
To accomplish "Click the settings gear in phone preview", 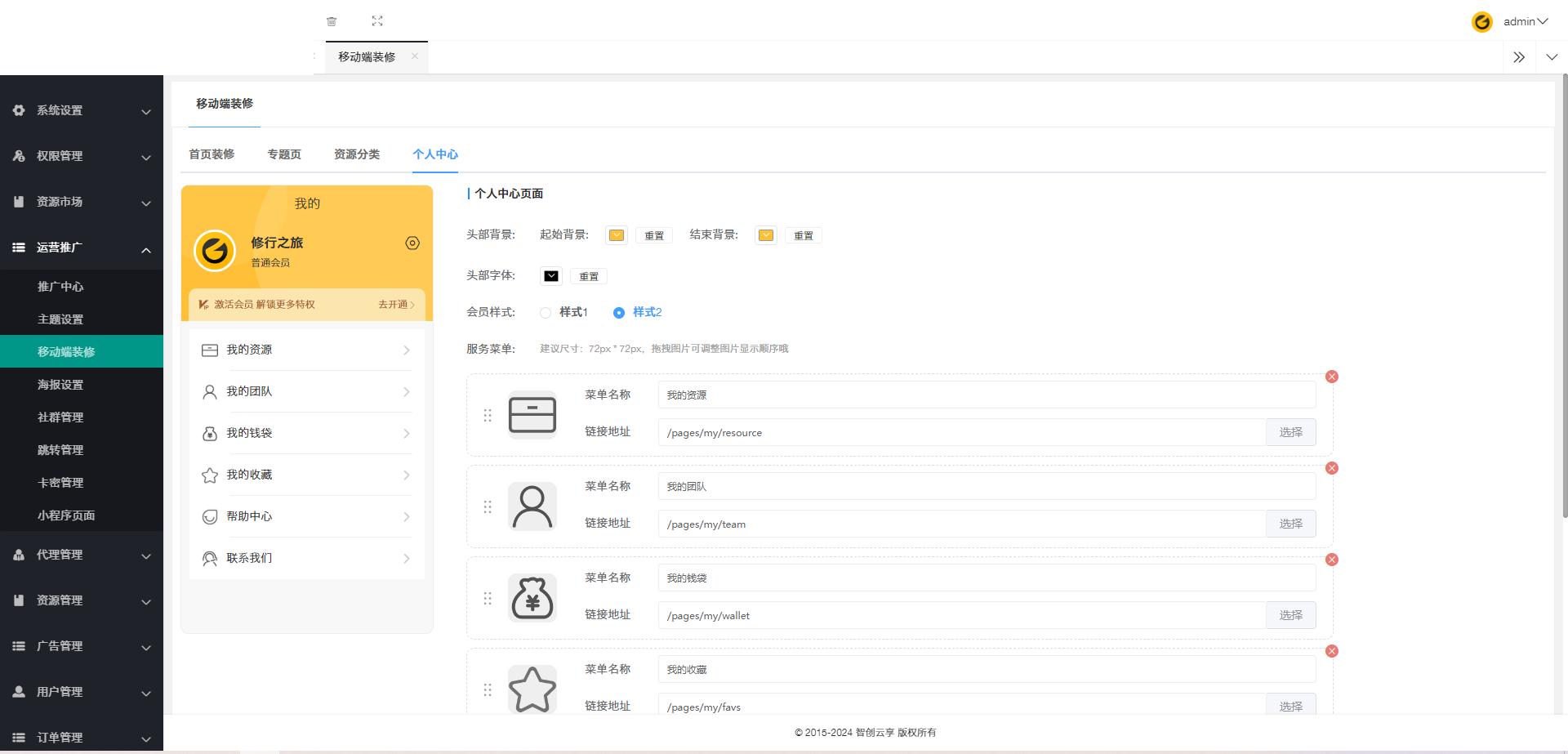I will (412, 243).
